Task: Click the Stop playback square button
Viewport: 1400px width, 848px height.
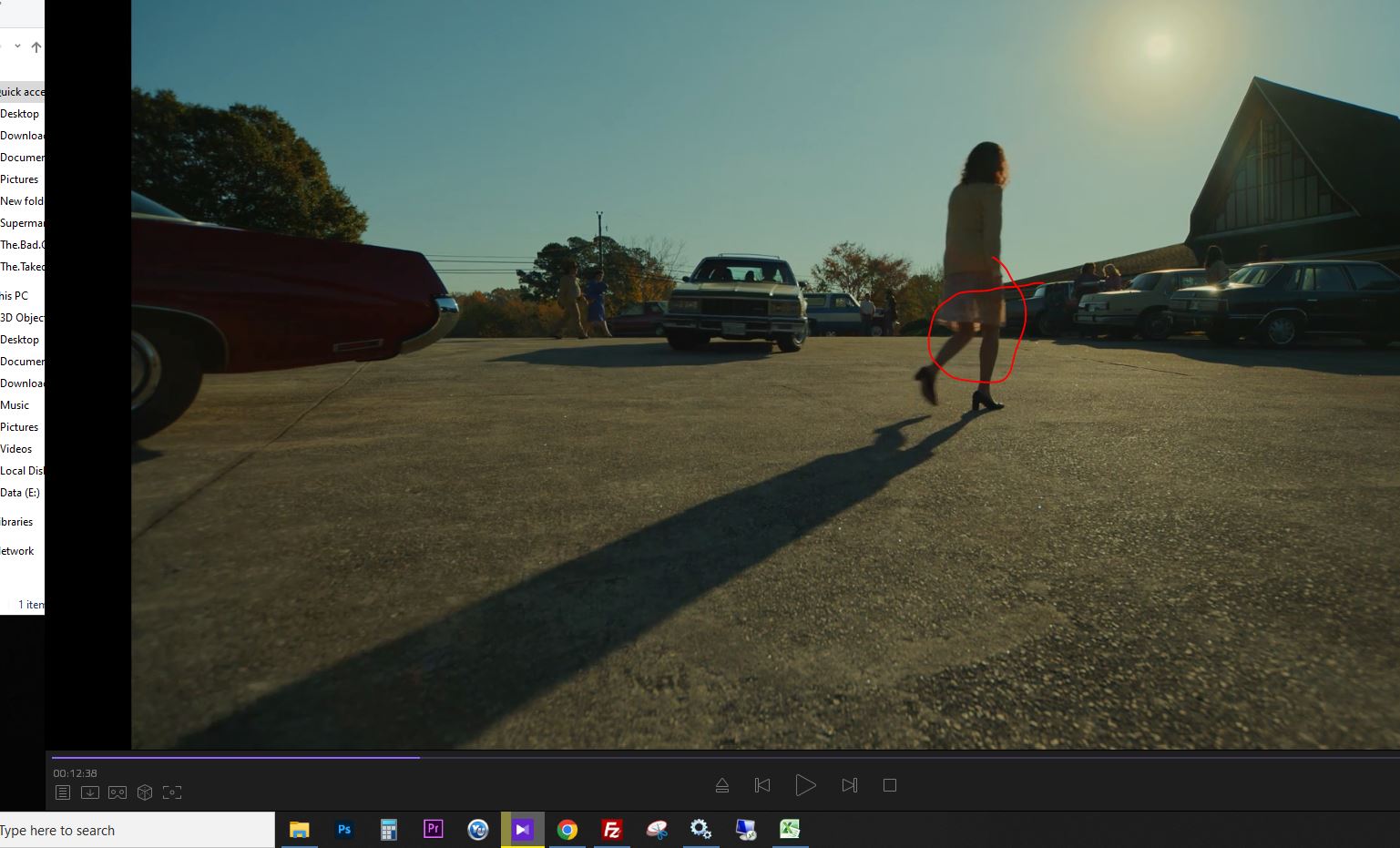Action: (x=890, y=785)
